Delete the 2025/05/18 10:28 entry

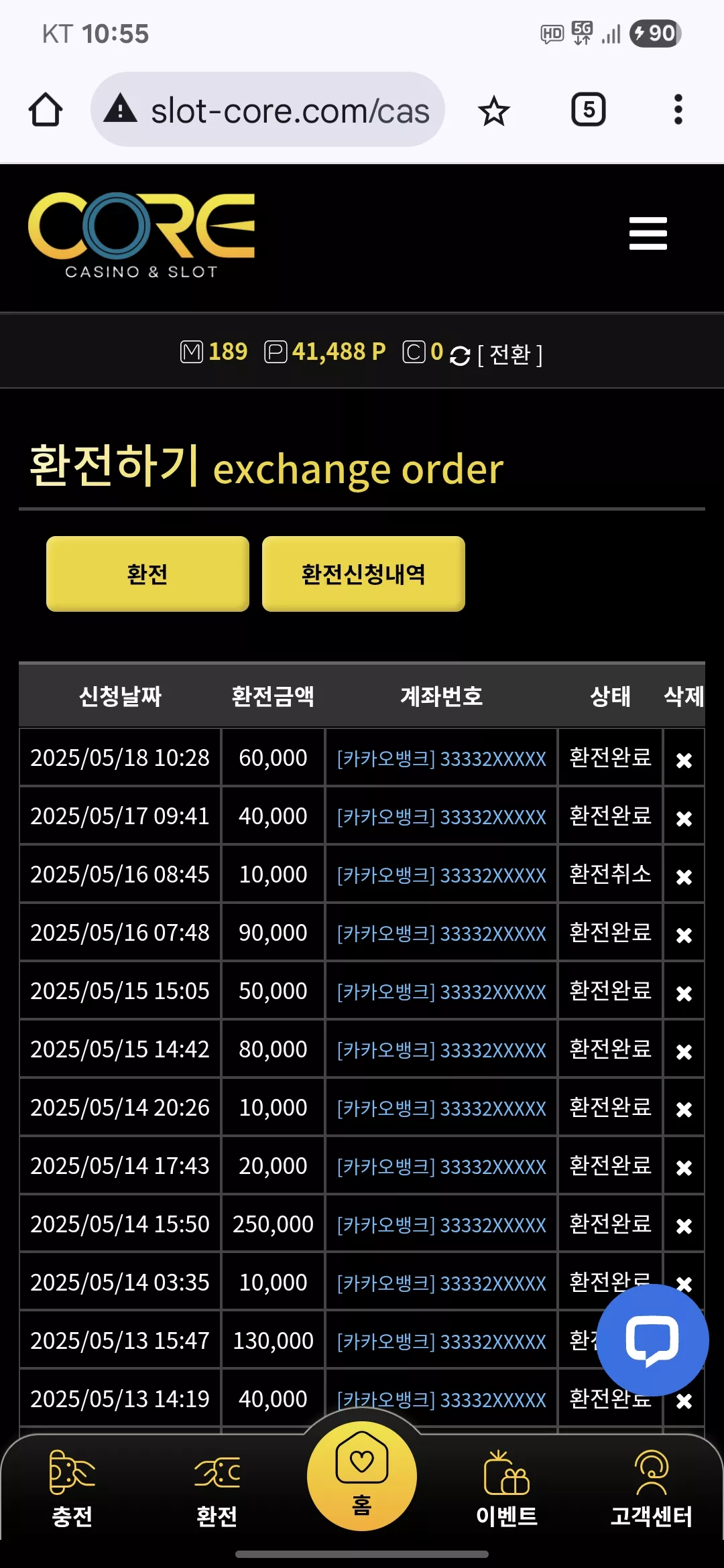[x=684, y=760]
